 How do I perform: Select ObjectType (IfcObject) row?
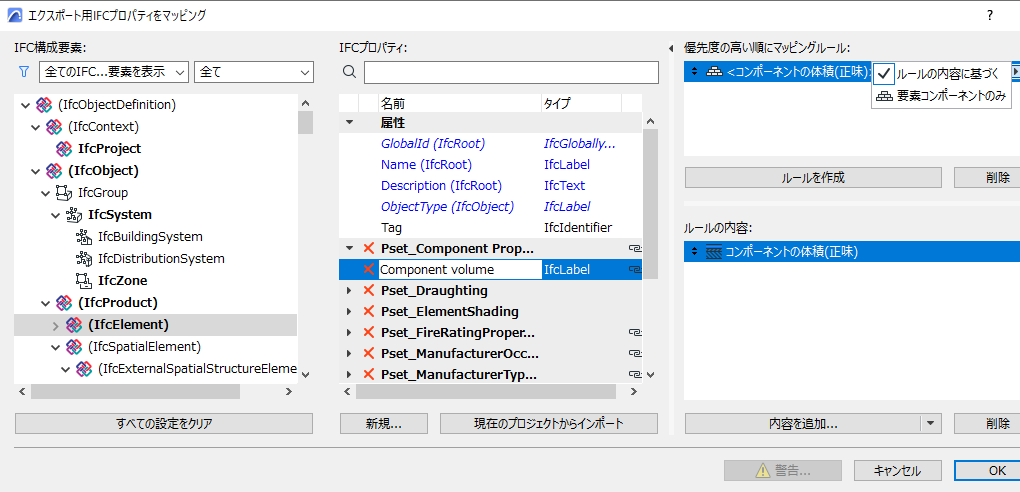click(x=490, y=207)
